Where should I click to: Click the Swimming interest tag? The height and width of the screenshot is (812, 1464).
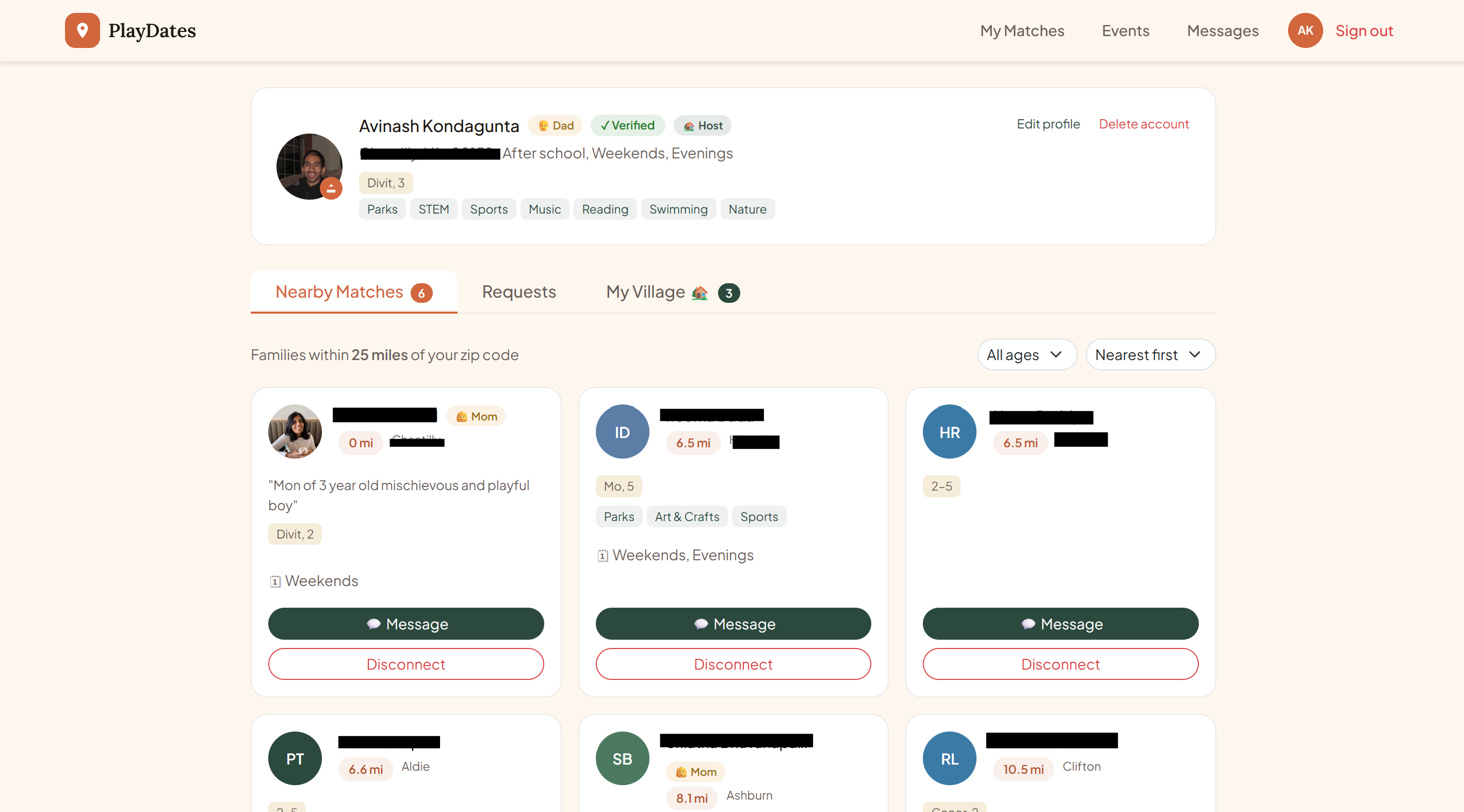point(678,209)
